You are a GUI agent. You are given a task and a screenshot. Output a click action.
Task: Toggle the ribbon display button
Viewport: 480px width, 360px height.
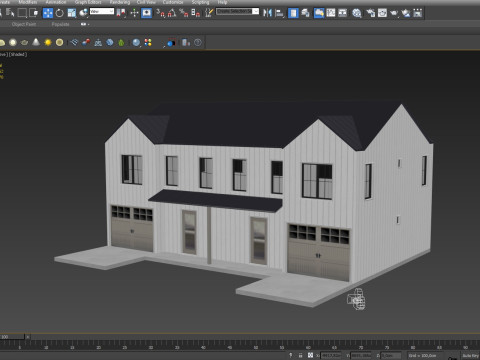319,13
